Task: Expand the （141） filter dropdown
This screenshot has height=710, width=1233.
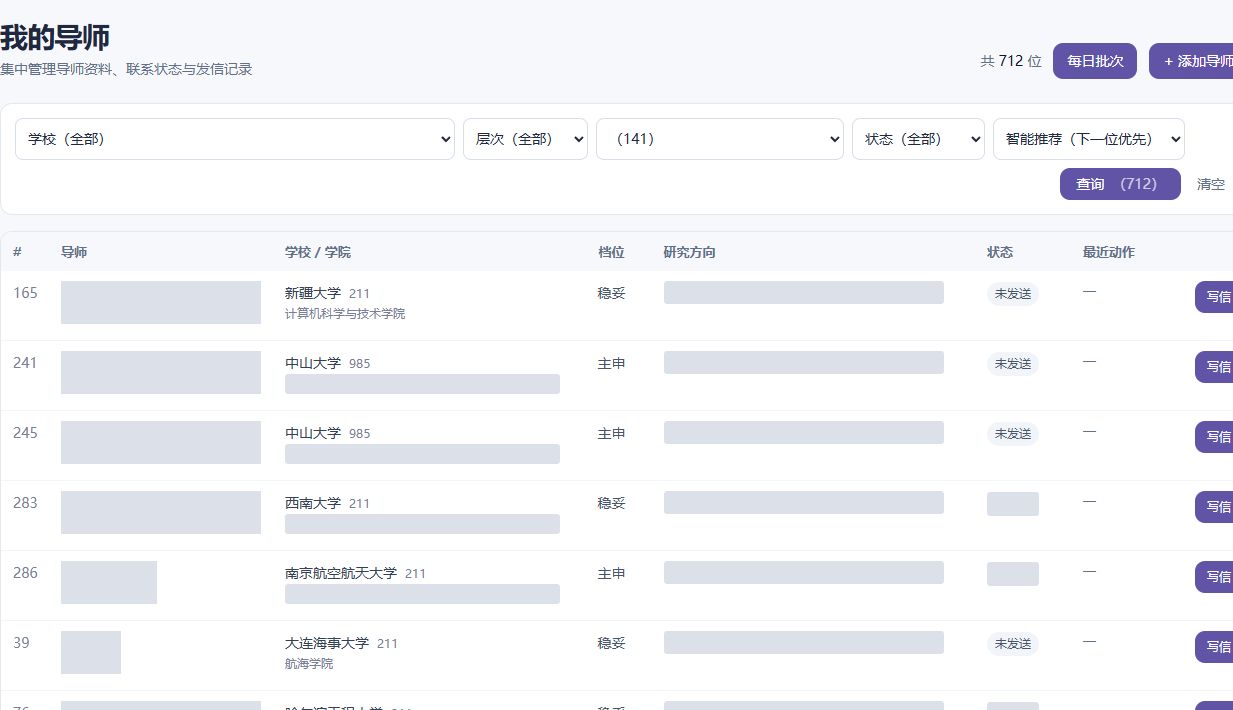Action: click(x=720, y=139)
